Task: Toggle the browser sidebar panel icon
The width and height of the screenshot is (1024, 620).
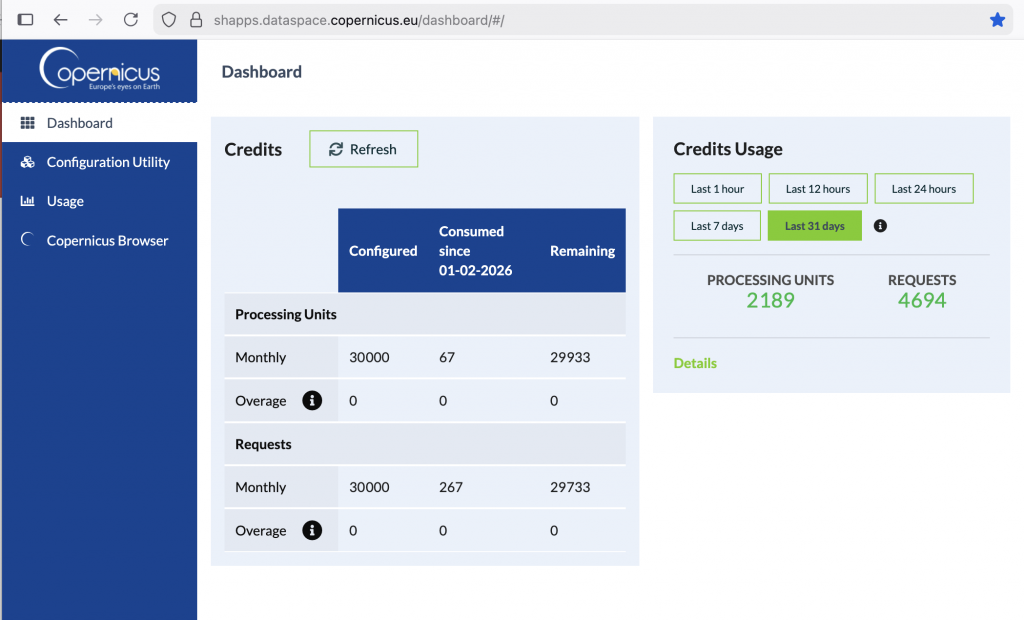Action: click(26, 20)
